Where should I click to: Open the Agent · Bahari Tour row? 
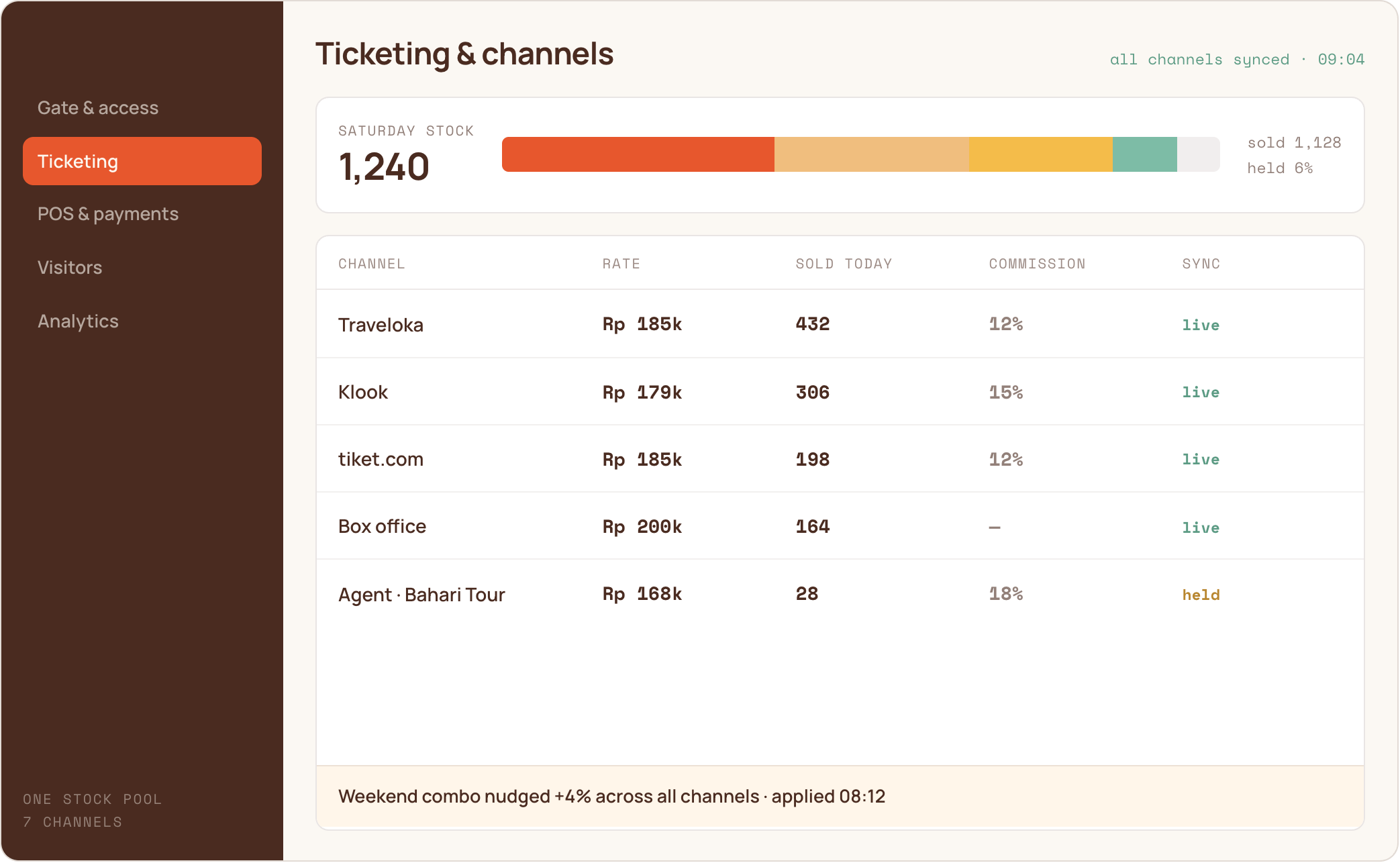click(840, 594)
